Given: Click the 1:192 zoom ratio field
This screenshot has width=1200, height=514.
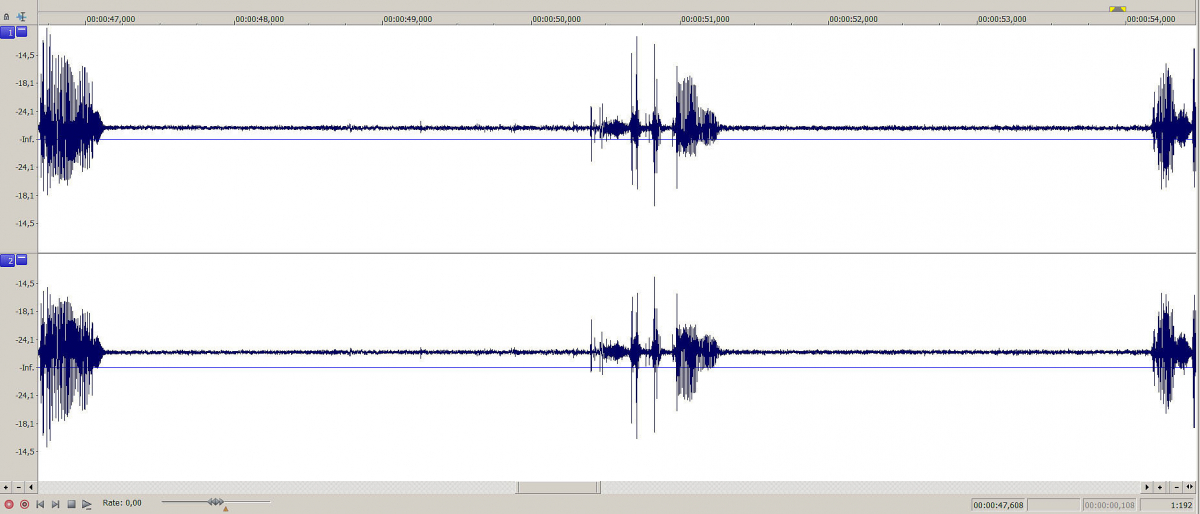Looking at the screenshot, I should (x=1167, y=505).
